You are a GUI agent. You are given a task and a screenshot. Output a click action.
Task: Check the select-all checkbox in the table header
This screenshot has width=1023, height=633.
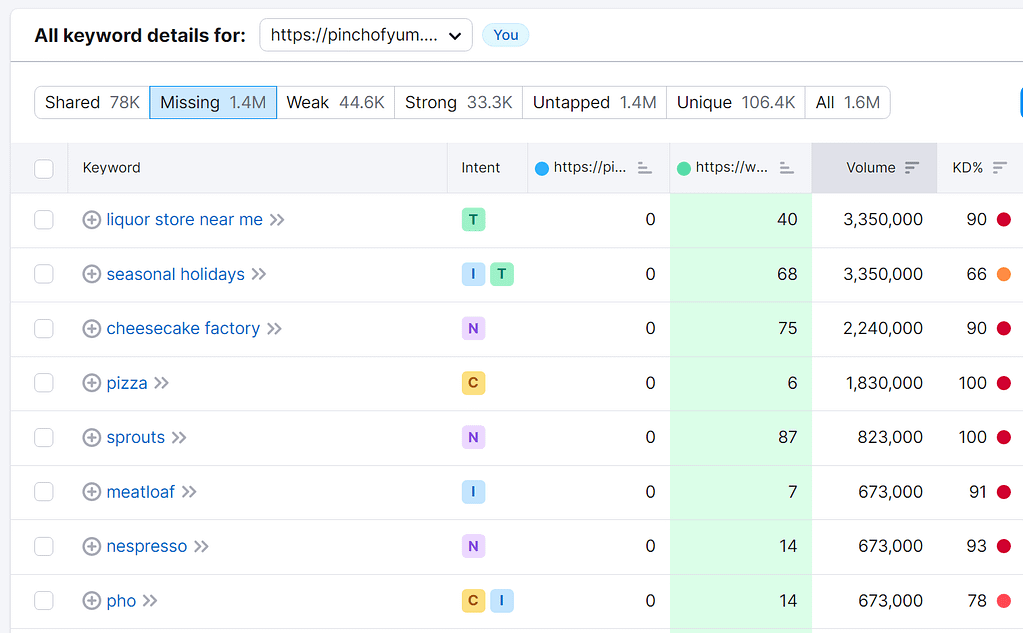(44, 167)
